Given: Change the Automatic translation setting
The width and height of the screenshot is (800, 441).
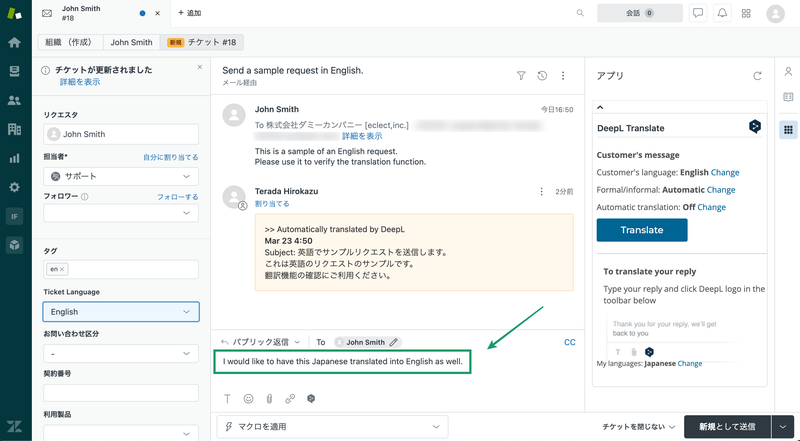Looking at the screenshot, I should (712, 207).
